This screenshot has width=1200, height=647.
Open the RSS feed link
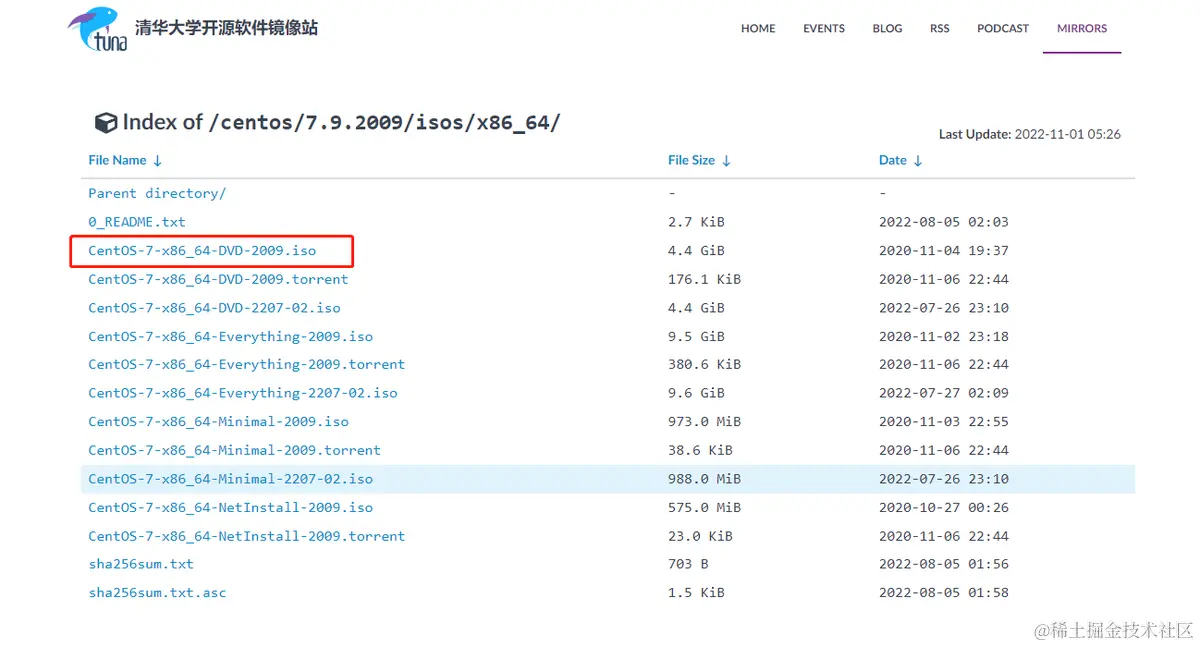[x=940, y=29]
